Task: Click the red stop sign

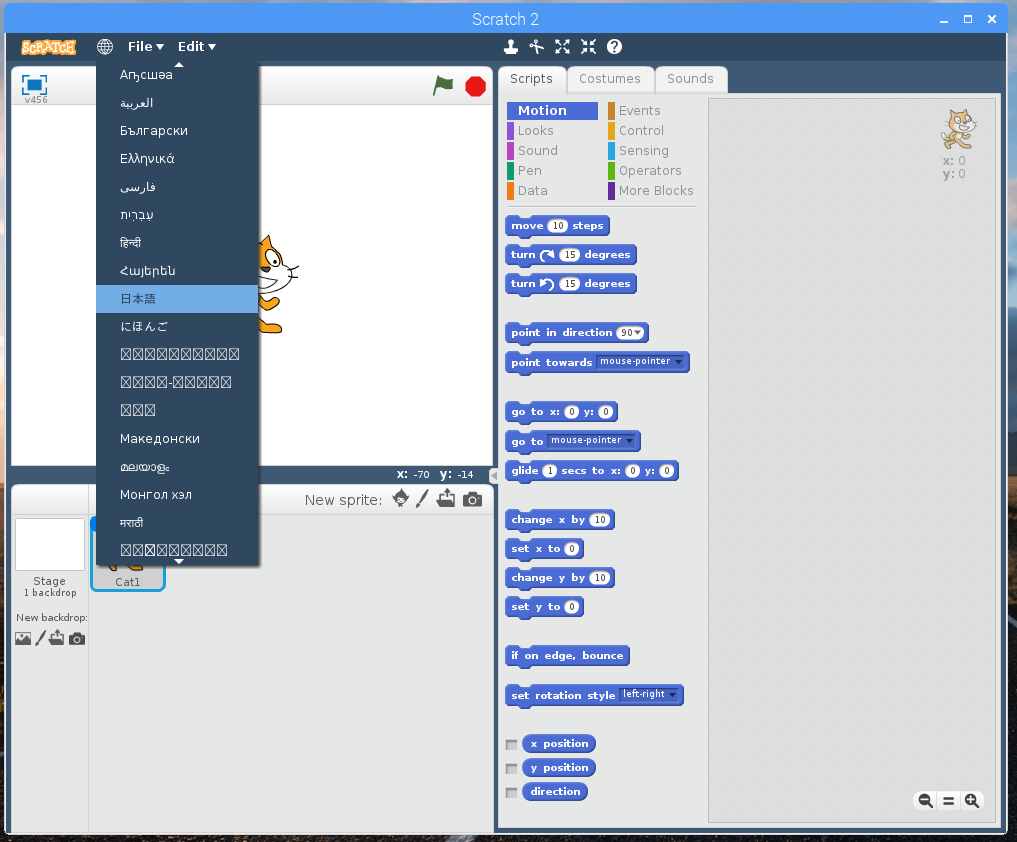Action: pyautogui.click(x=475, y=86)
